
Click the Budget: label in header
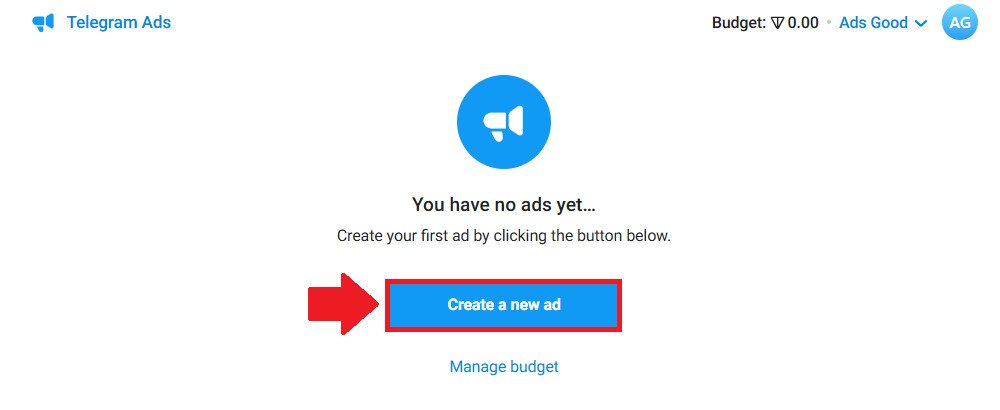[739, 23]
